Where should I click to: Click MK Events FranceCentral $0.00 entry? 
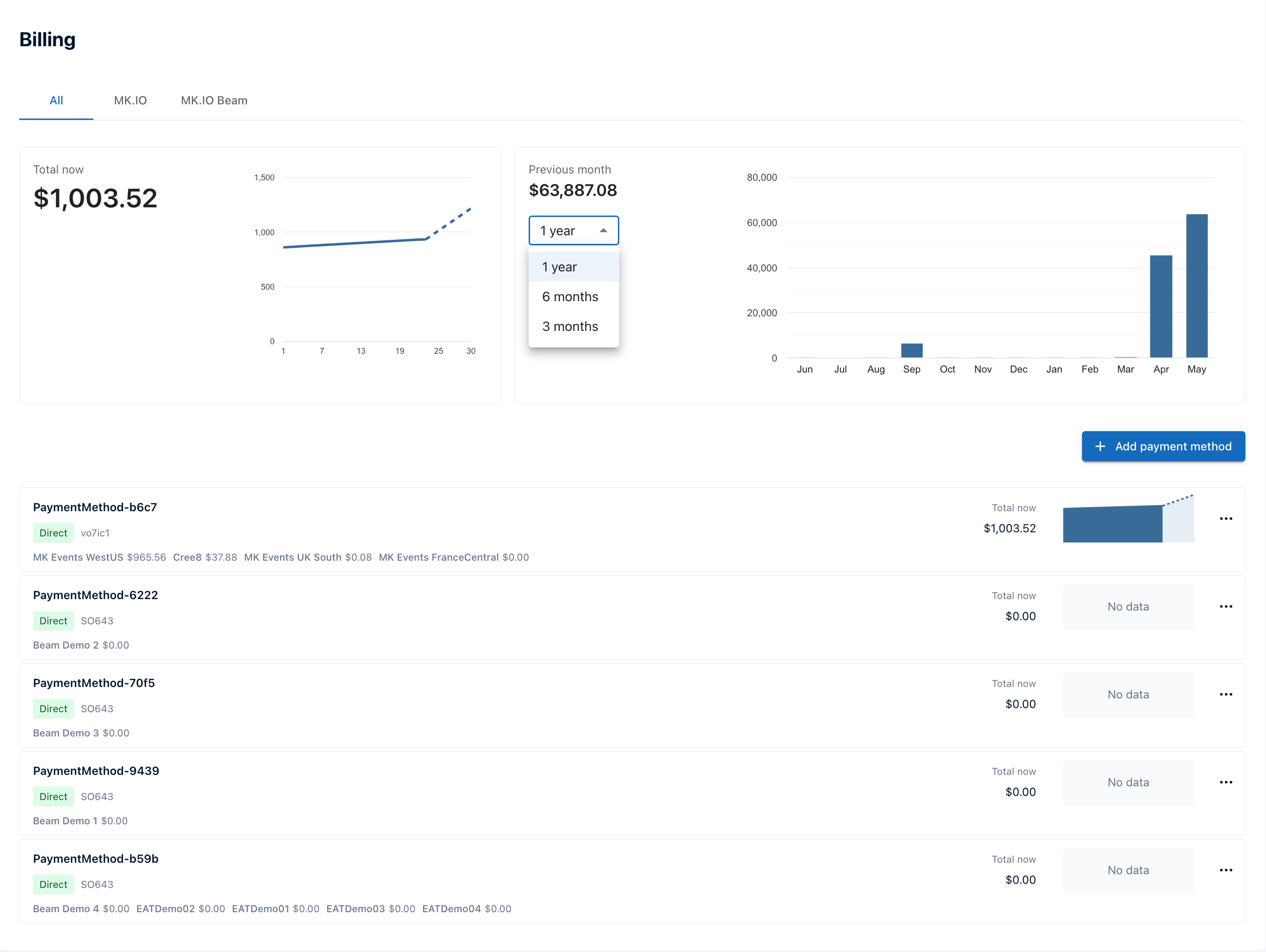(x=454, y=557)
